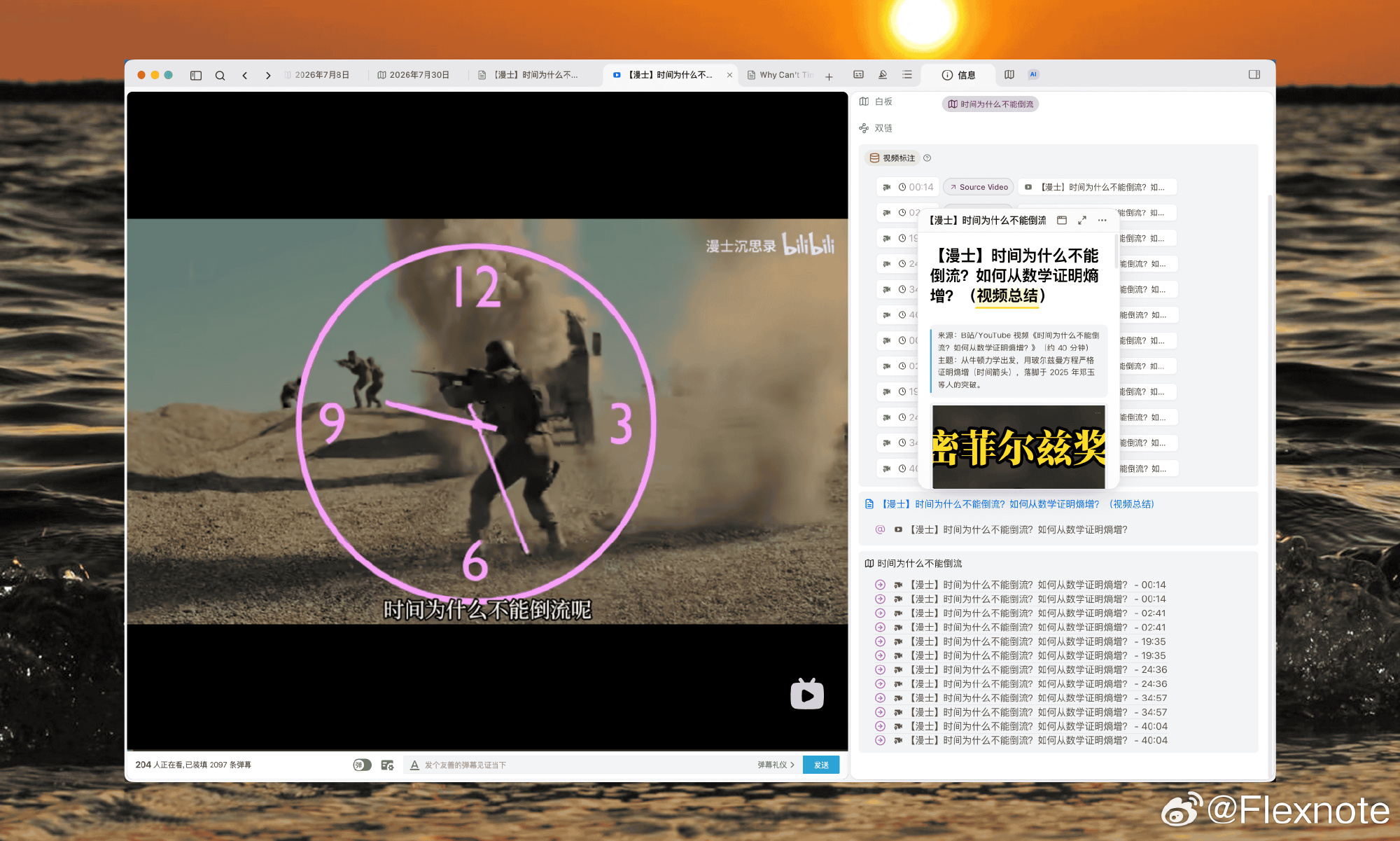The width and height of the screenshot is (1400, 841).
Task: Go back with the left chevron
Action: pyautogui.click(x=244, y=75)
